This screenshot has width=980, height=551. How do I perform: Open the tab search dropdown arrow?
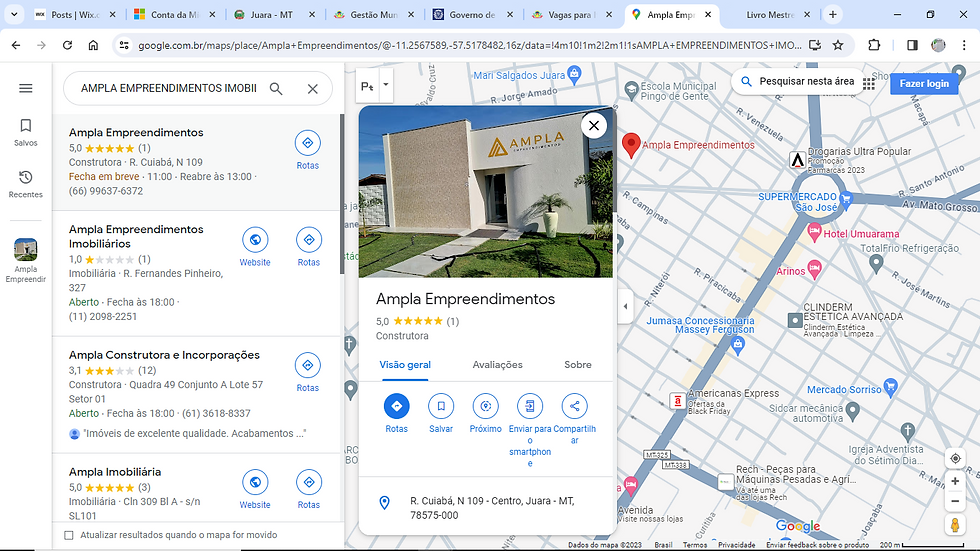click(14, 14)
